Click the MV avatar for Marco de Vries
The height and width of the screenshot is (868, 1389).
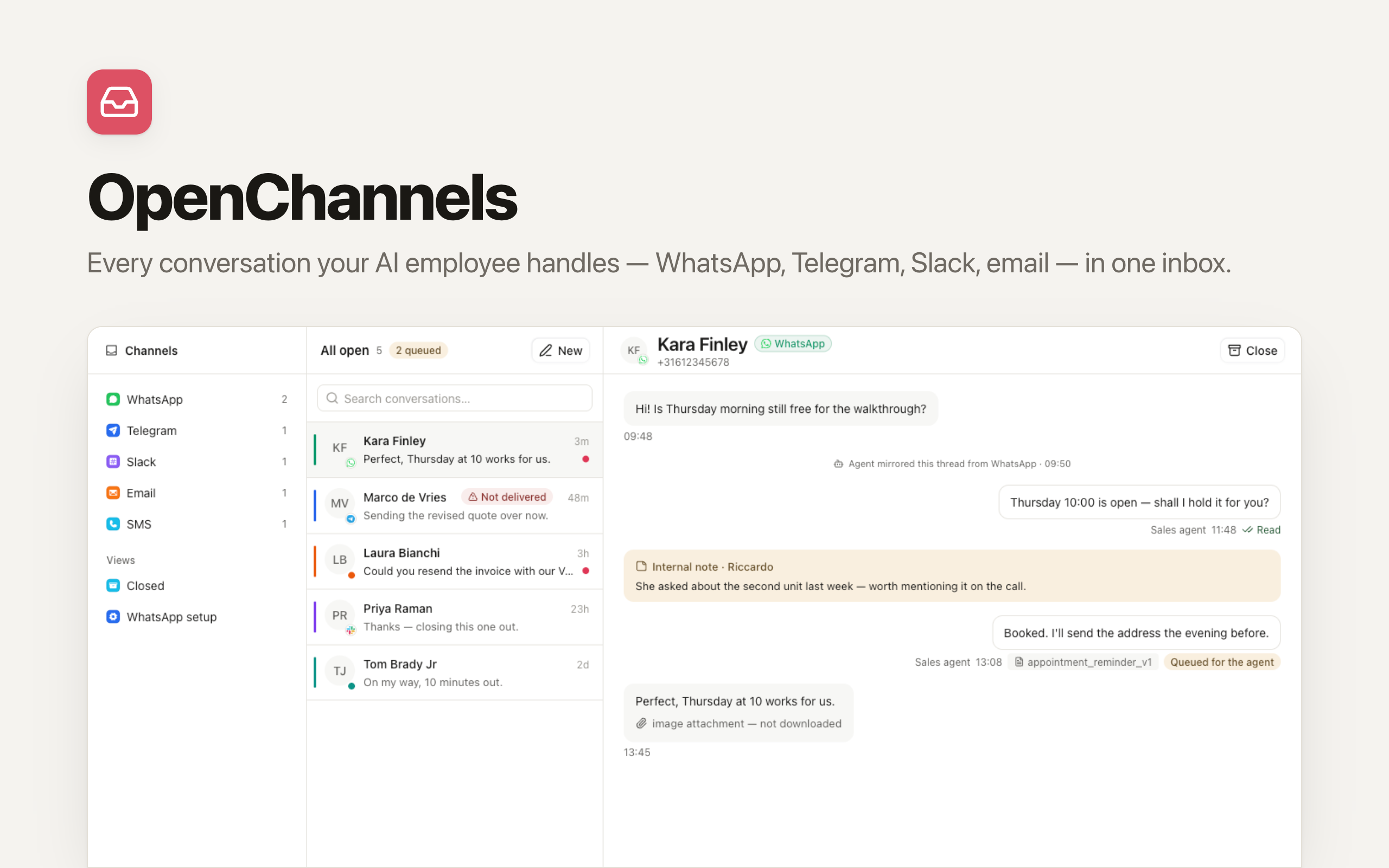(340, 503)
